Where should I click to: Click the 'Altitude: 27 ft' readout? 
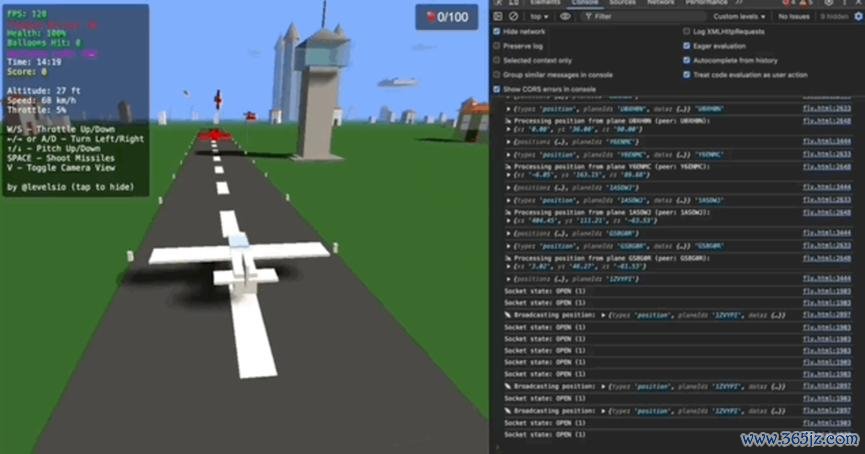pyautogui.click(x=44, y=90)
